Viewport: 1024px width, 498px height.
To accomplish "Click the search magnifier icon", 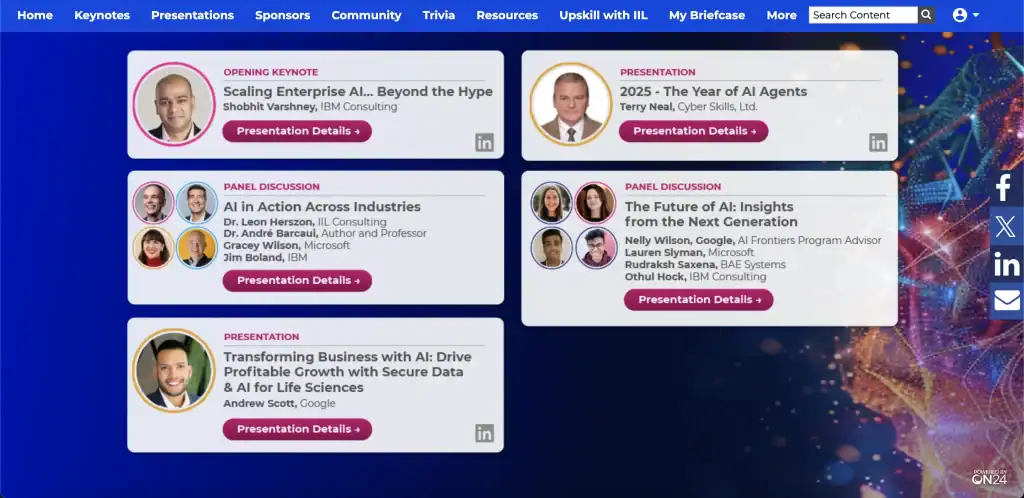I will 926,15.
